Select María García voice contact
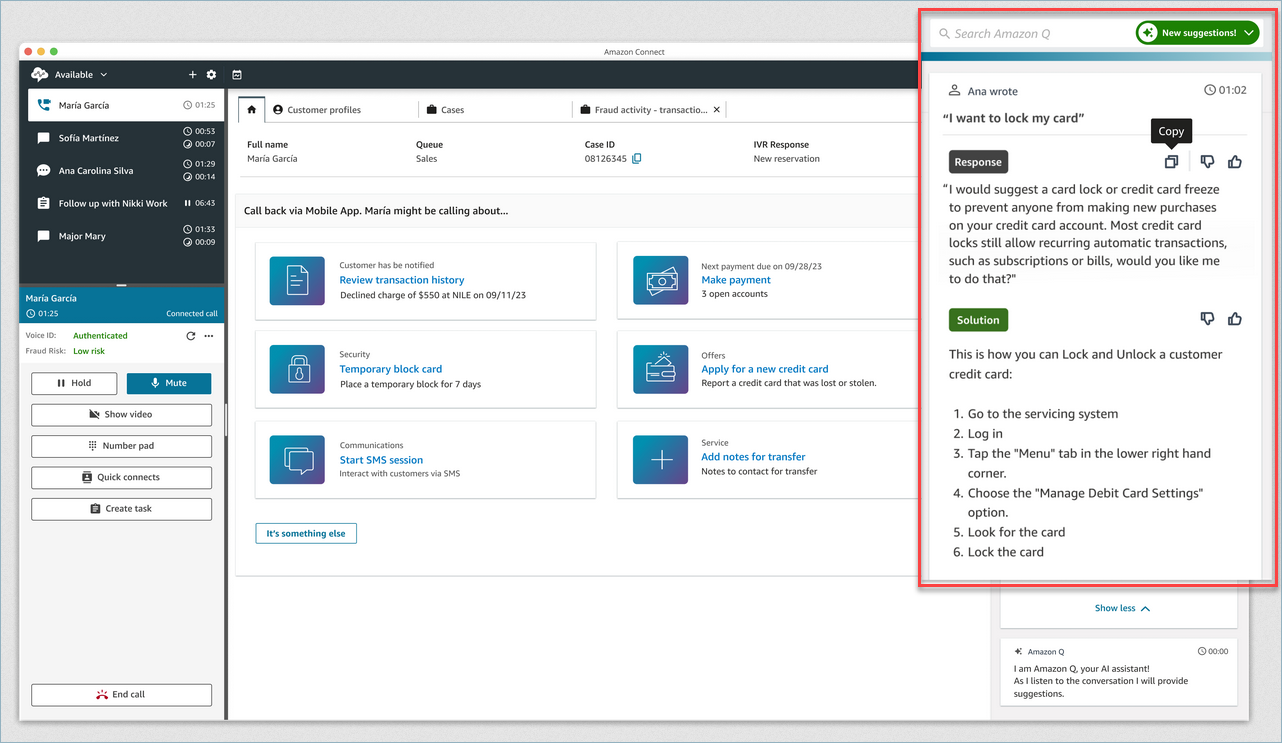1282x743 pixels. [x=126, y=105]
